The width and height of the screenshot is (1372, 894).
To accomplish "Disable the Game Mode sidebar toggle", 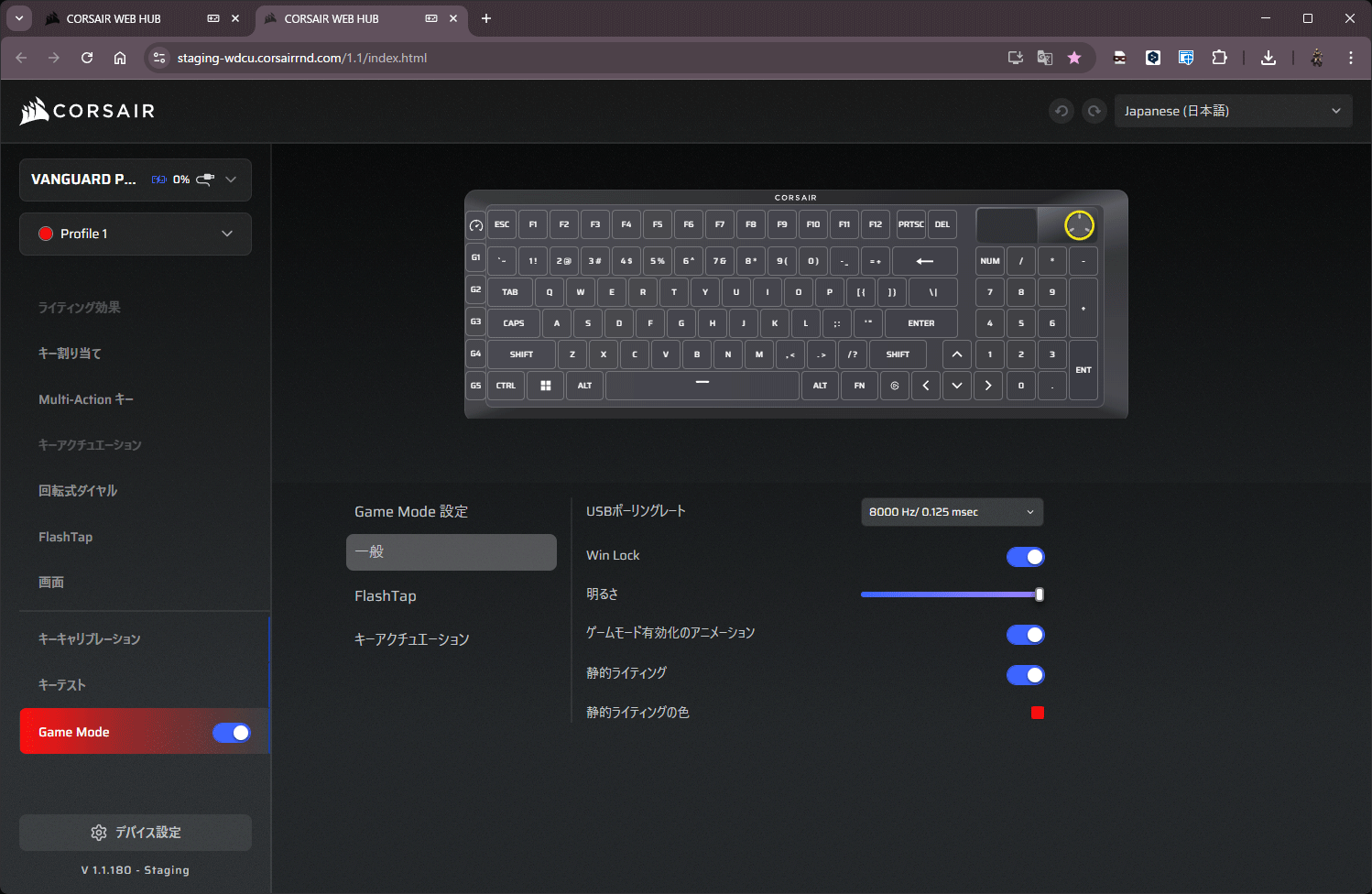I will tap(231, 733).
